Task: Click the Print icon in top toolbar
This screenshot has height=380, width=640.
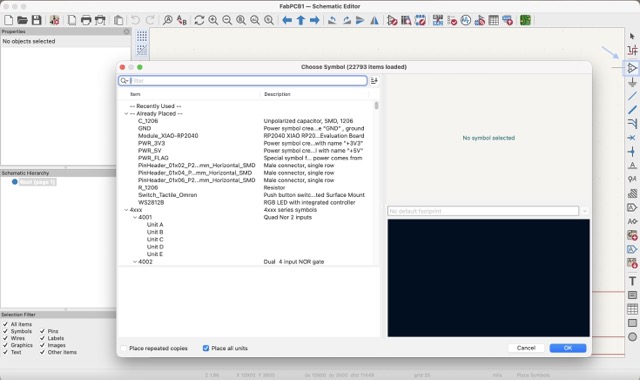Action: click(x=86, y=20)
